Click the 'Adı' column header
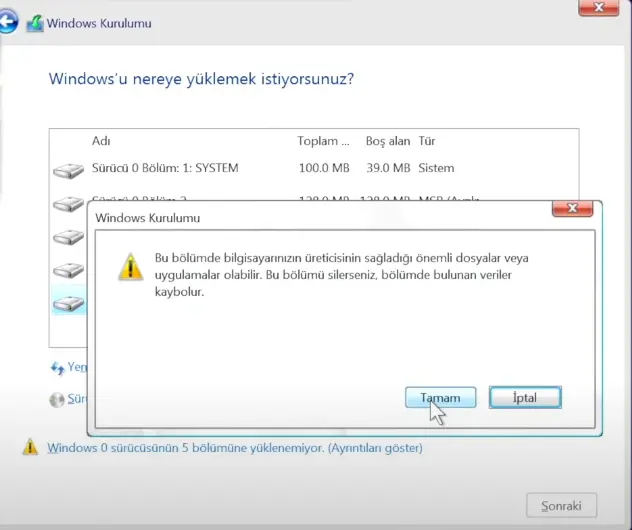Screen dimensions: 632x530 (101, 141)
